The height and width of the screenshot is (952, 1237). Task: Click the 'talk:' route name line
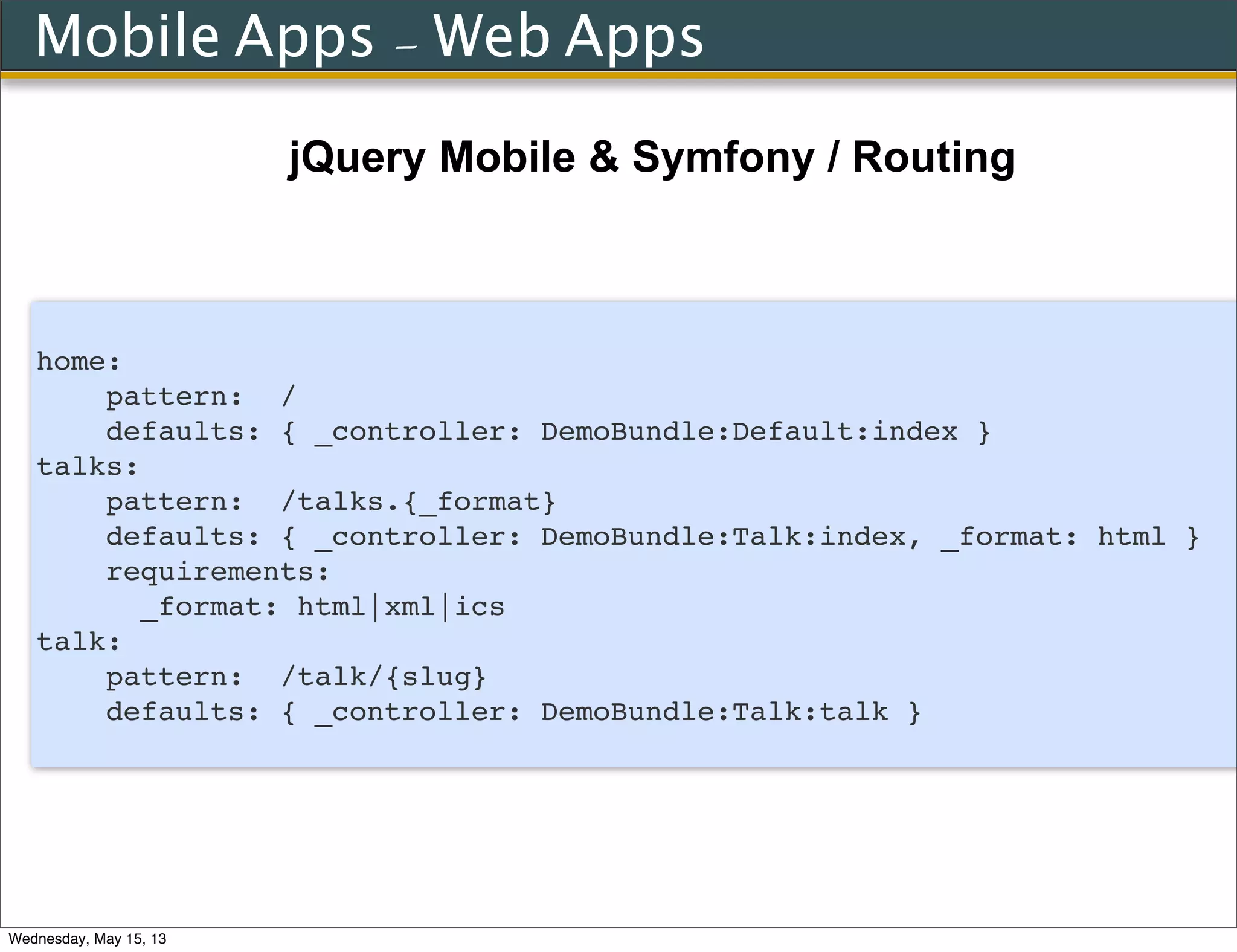pyautogui.click(x=79, y=642)
